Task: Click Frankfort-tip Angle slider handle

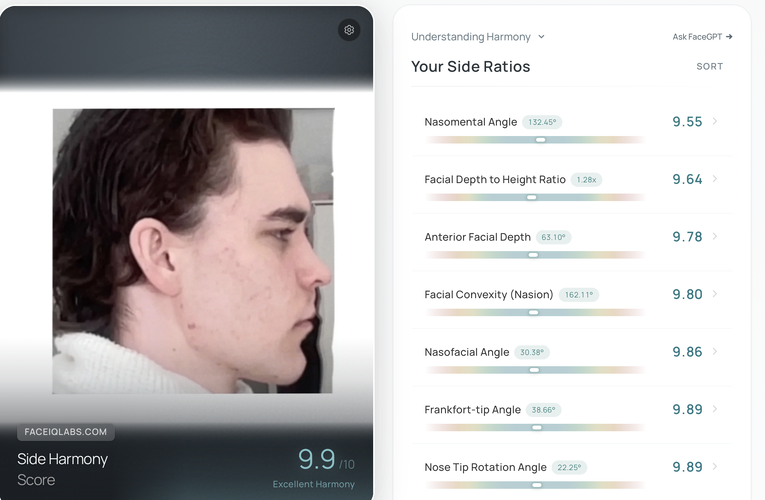Action: click(x=537, y=428)
